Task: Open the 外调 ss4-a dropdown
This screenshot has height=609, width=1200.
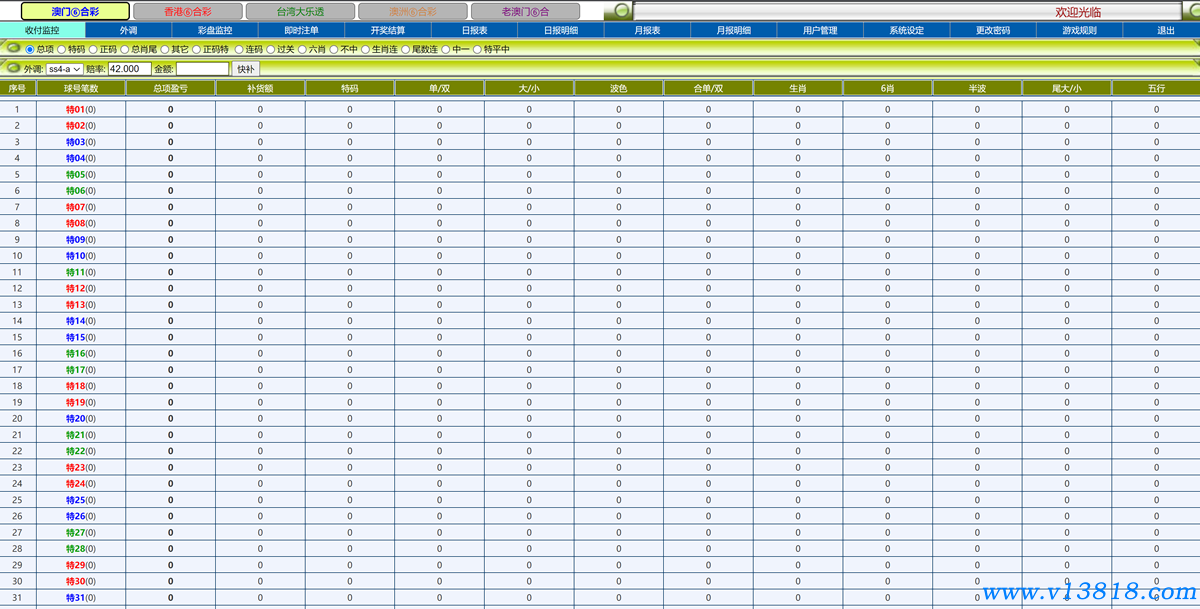Action: (x=65, y=69)
